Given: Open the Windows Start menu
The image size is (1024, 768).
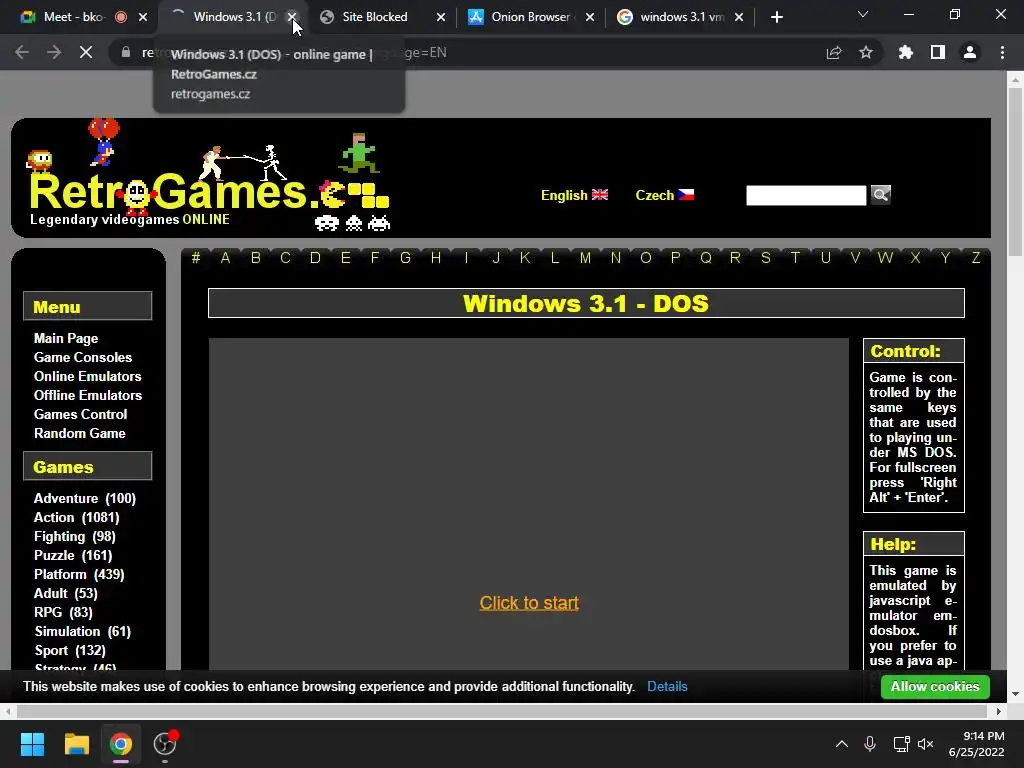Looking at the screenshot, I should point(32,744).
